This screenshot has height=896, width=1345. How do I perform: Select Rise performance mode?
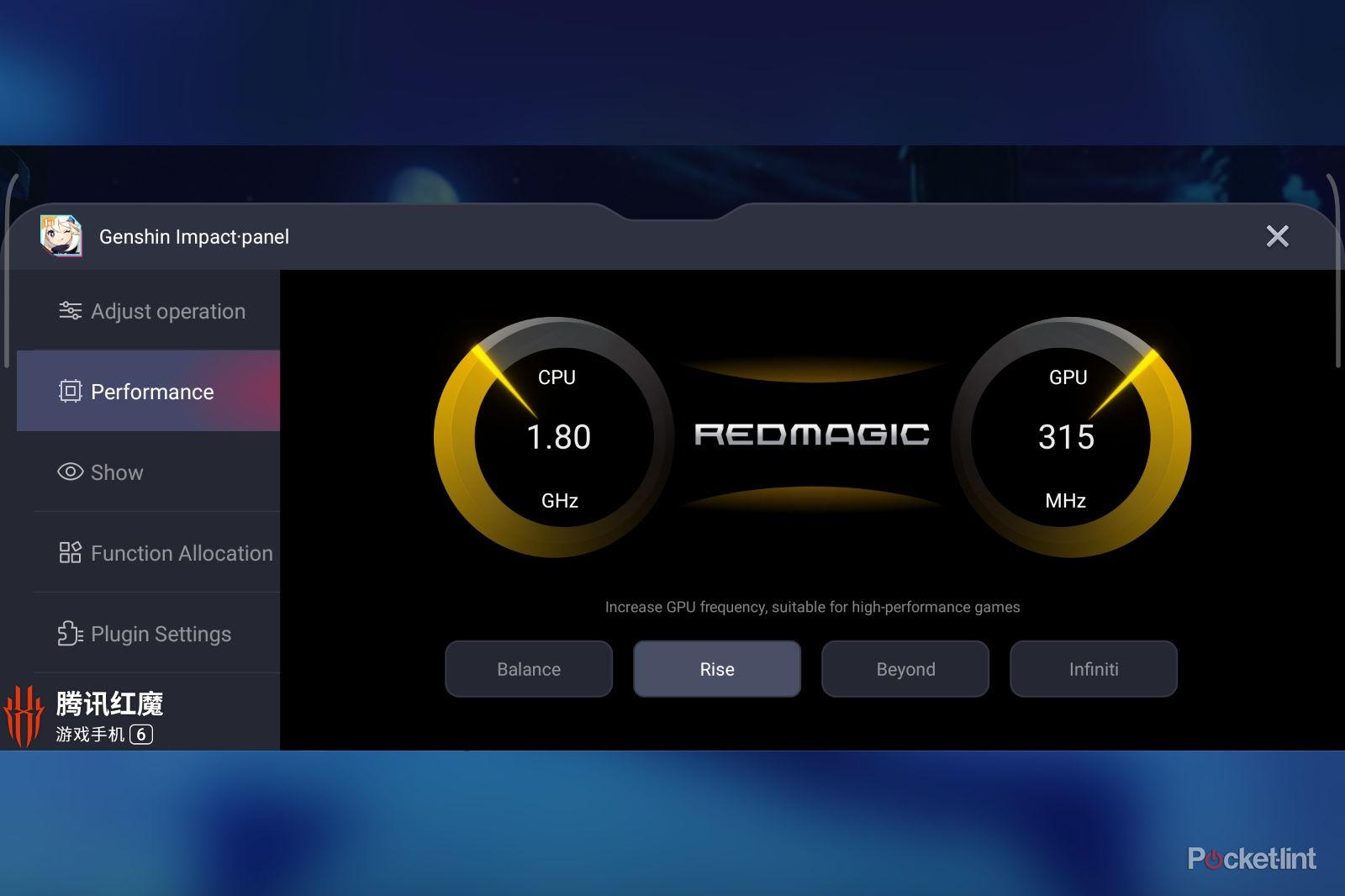(717, 669)
